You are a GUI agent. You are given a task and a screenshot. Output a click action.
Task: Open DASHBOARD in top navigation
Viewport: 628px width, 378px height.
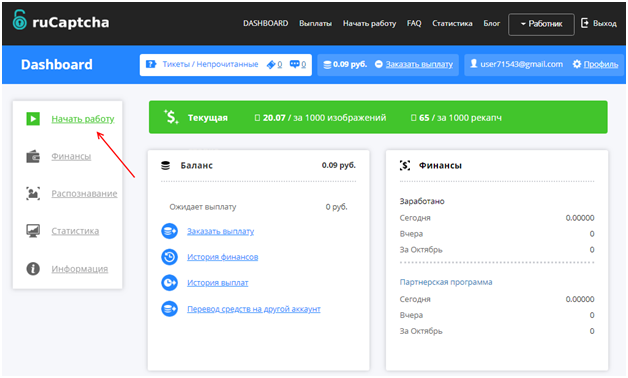coord(266,24)
